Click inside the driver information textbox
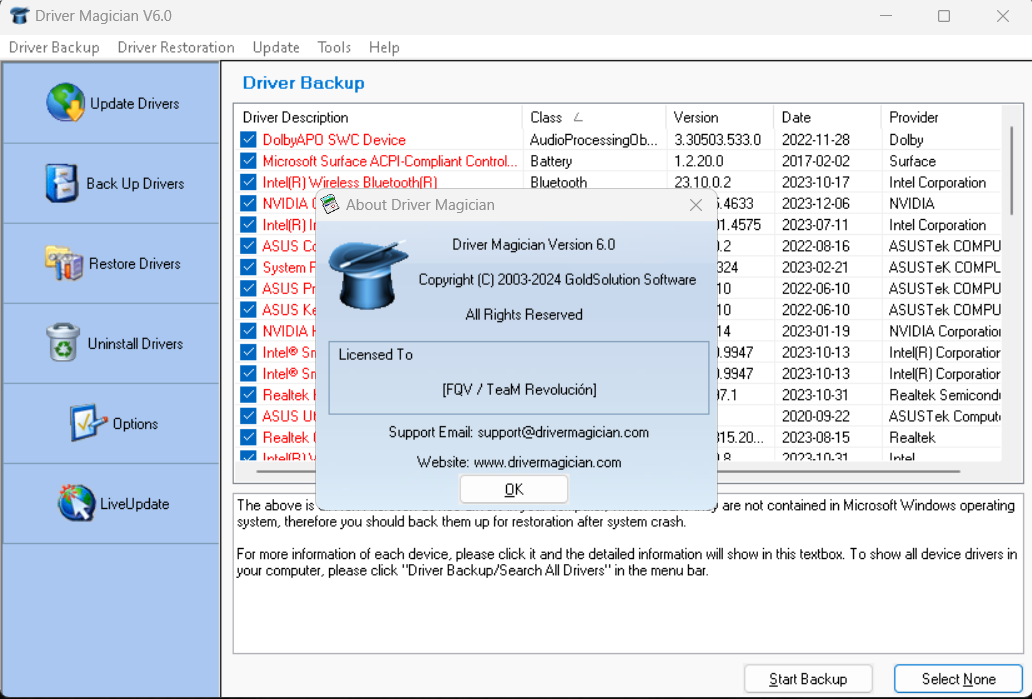 point(628,573)
